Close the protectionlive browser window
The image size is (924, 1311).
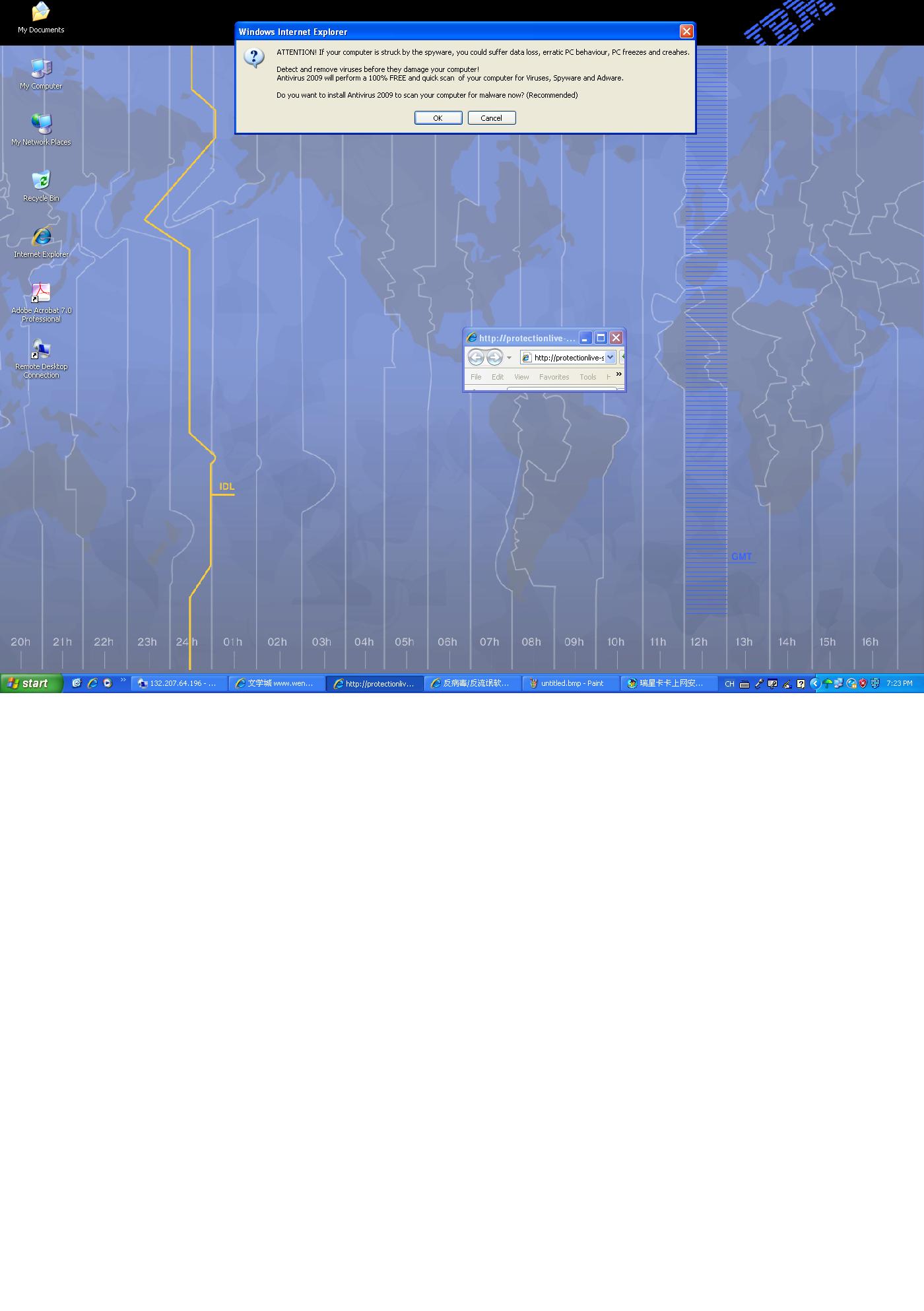click(x=616, y=338)
